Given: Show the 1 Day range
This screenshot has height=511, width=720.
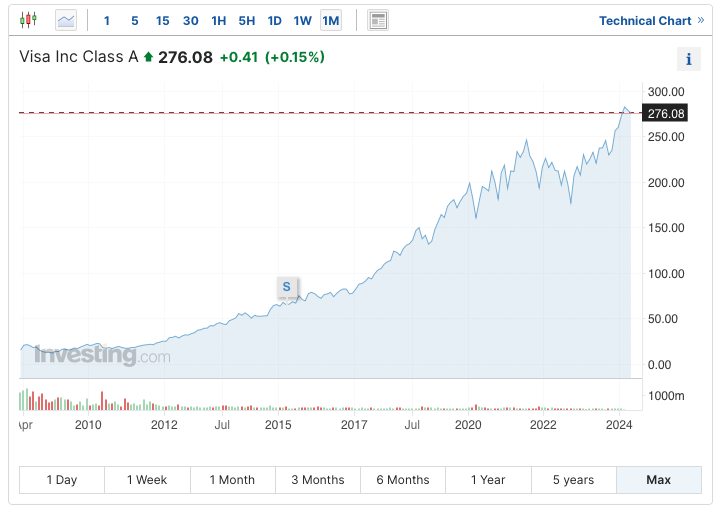Looking at the screenshot, I should click(62, 480).
